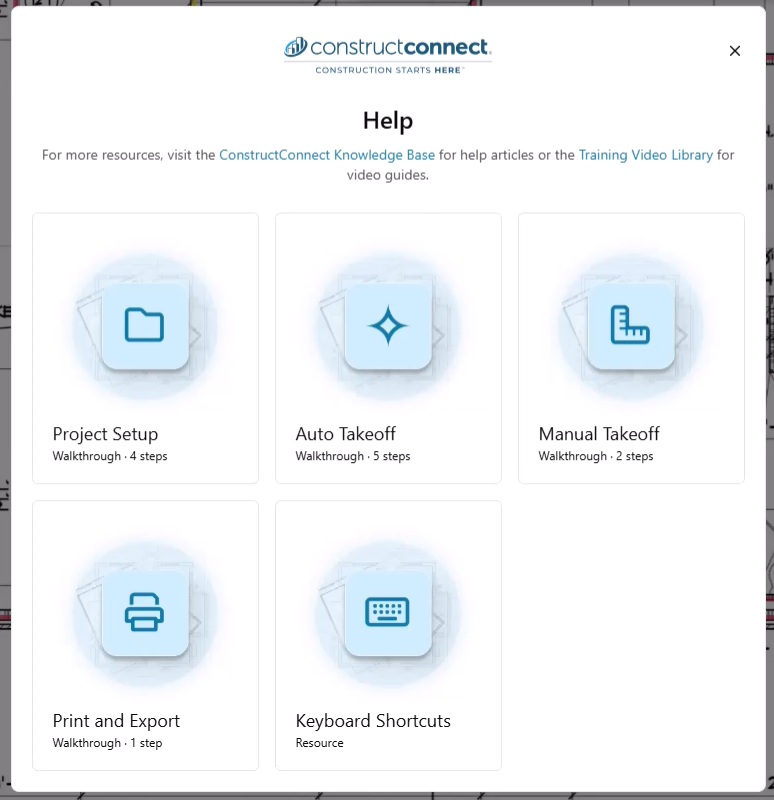The width and height of the screenshot is (774, 800).
Task: Open the Project Setup folder icon
Action: 145,326
